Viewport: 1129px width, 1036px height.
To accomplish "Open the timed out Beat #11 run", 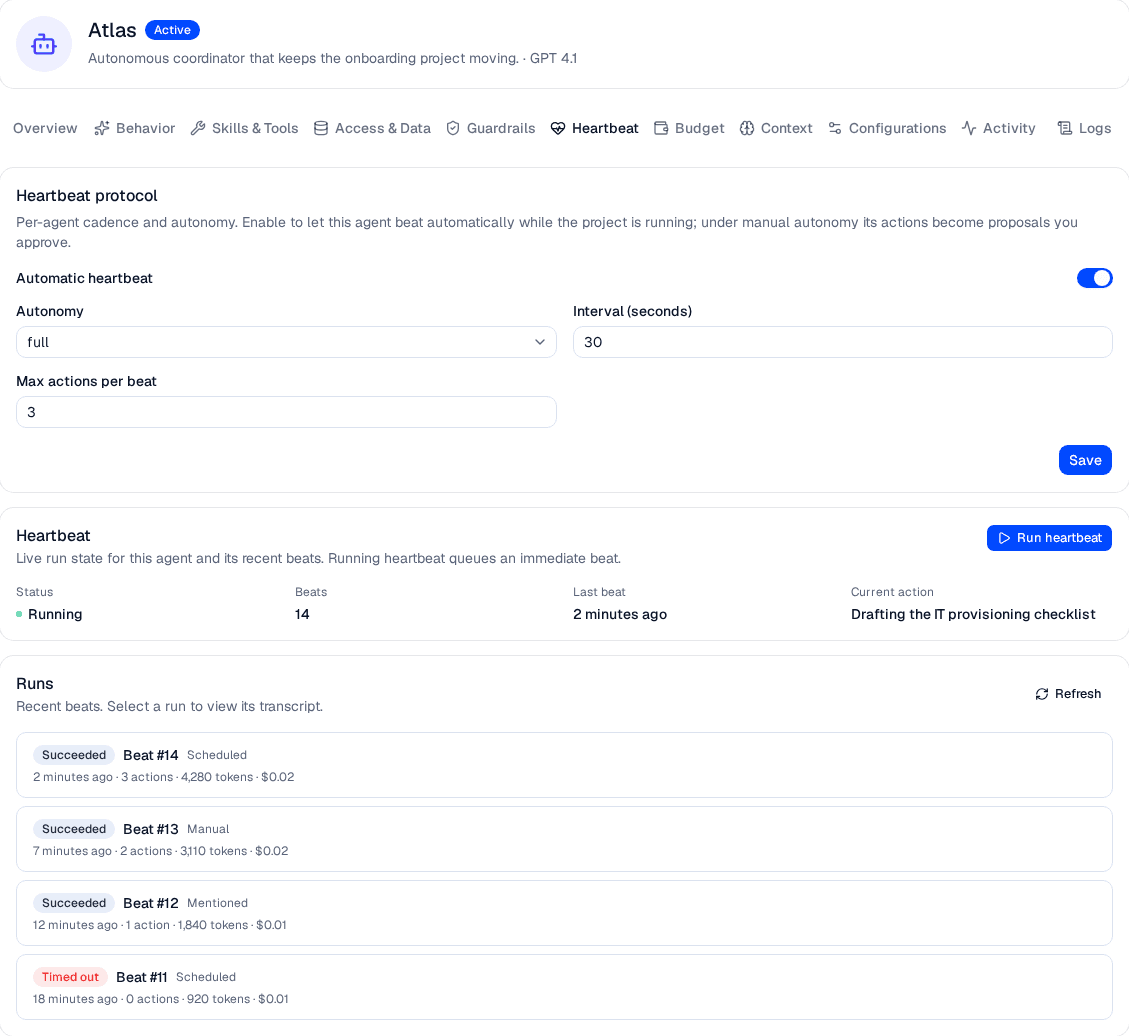I will 564,987.
